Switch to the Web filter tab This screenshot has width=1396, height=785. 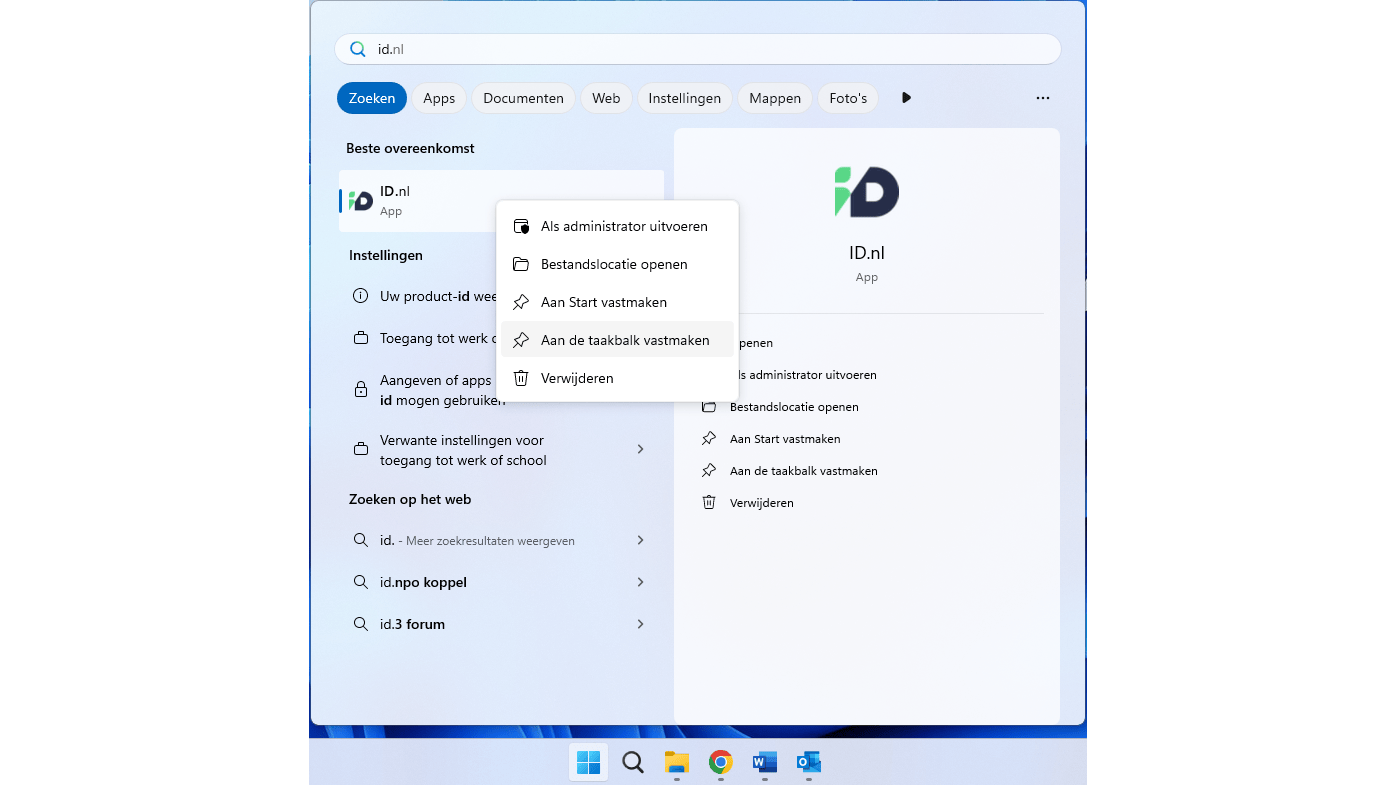606,98
